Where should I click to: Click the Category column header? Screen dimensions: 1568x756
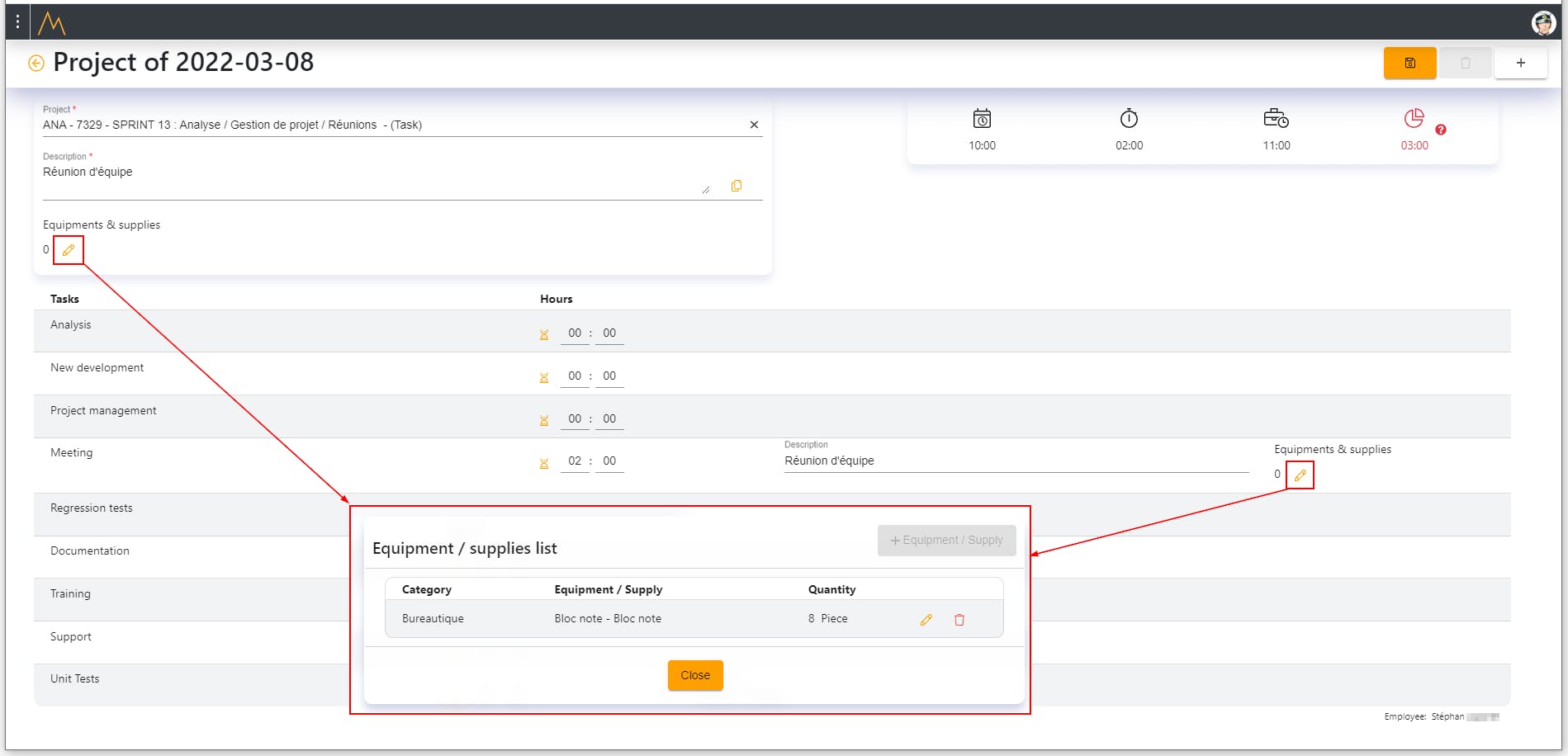point(427,590)
